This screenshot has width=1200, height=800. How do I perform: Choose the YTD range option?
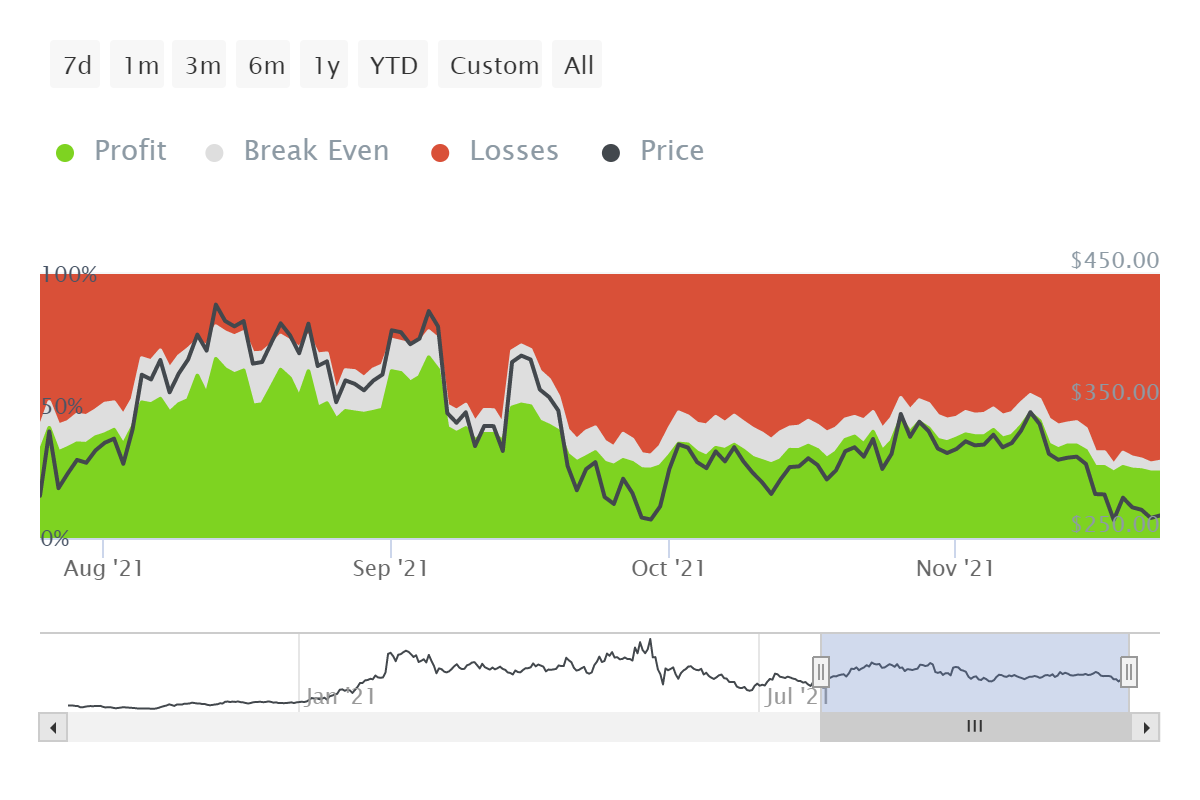pyautogui.click(x=393, y=65)
